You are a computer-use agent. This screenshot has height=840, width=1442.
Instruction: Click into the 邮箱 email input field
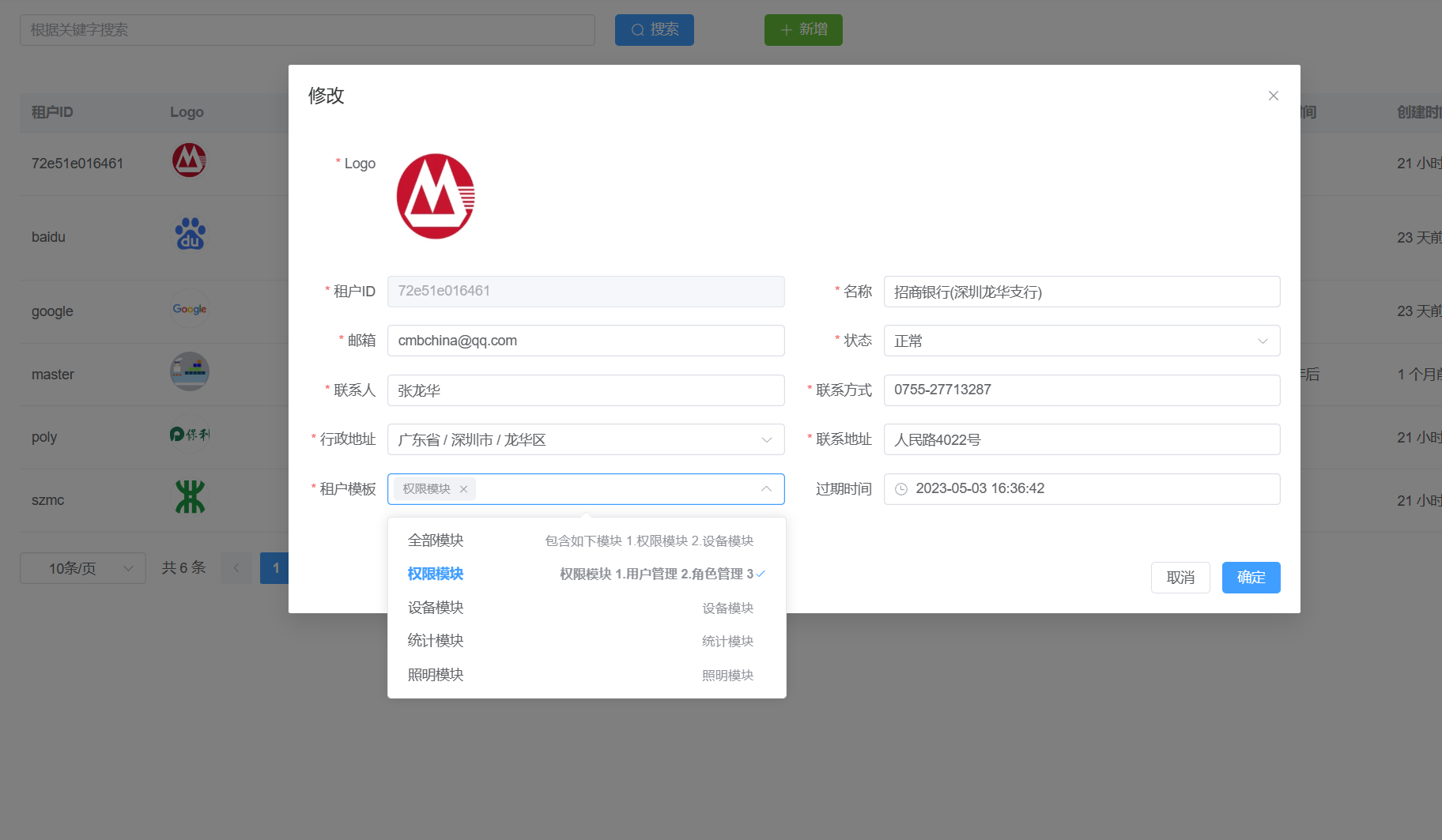click(x=585, y=341)
